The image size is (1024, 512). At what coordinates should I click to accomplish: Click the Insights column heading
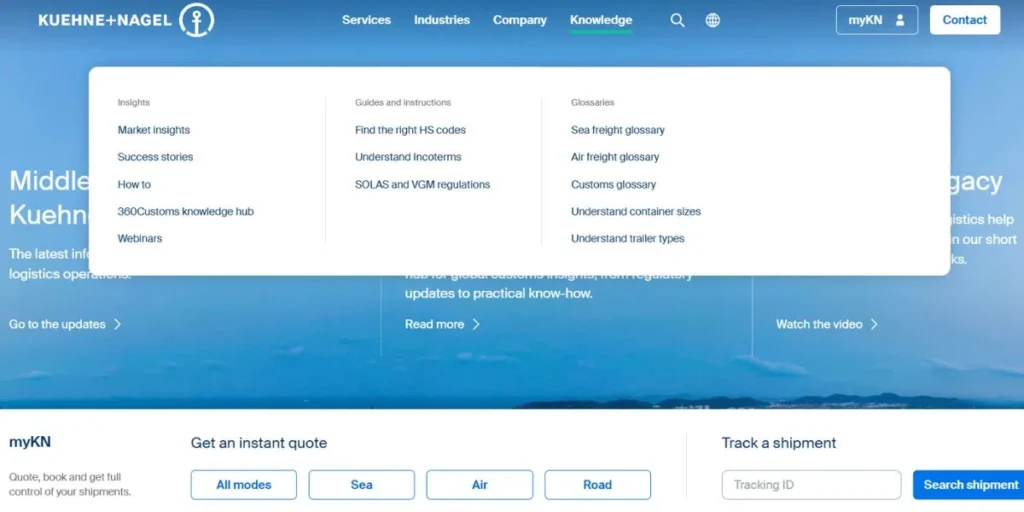click(133, 103)
